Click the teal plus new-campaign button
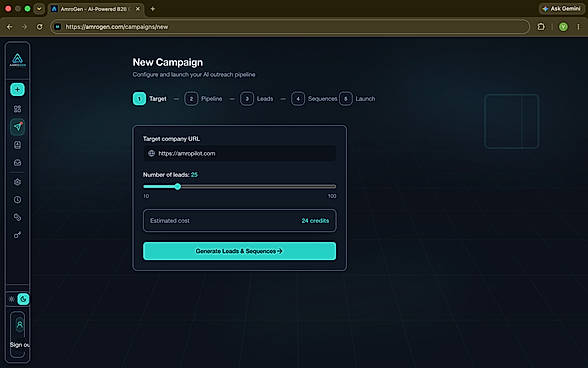588x368 pixels. [x=17, y=90]
